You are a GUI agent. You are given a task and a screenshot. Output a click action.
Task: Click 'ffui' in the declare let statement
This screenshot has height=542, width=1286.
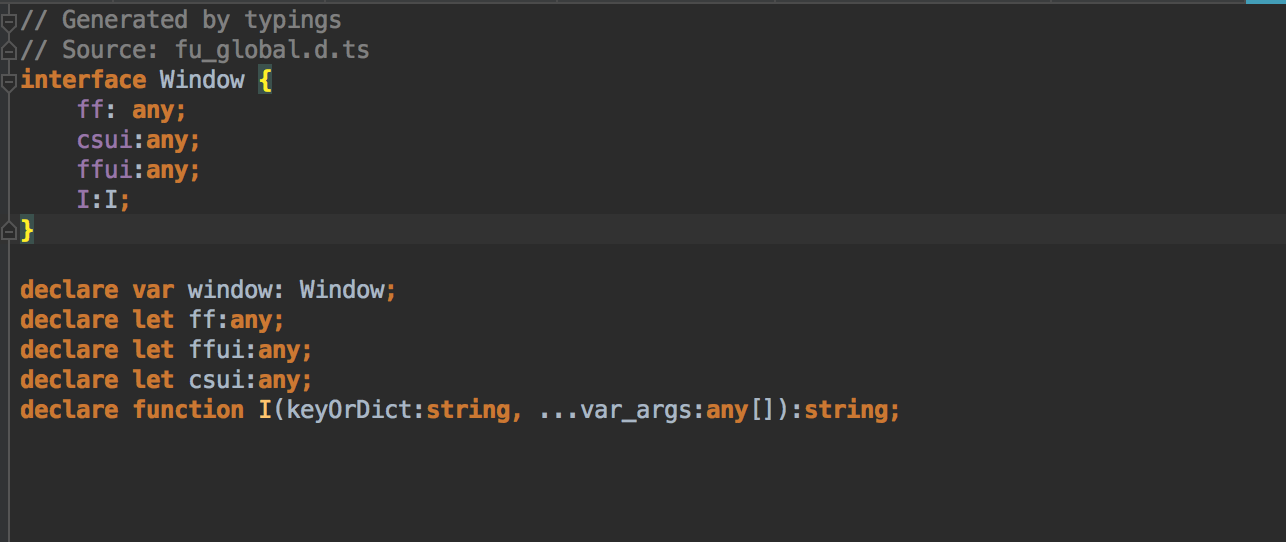coord(216,350)
